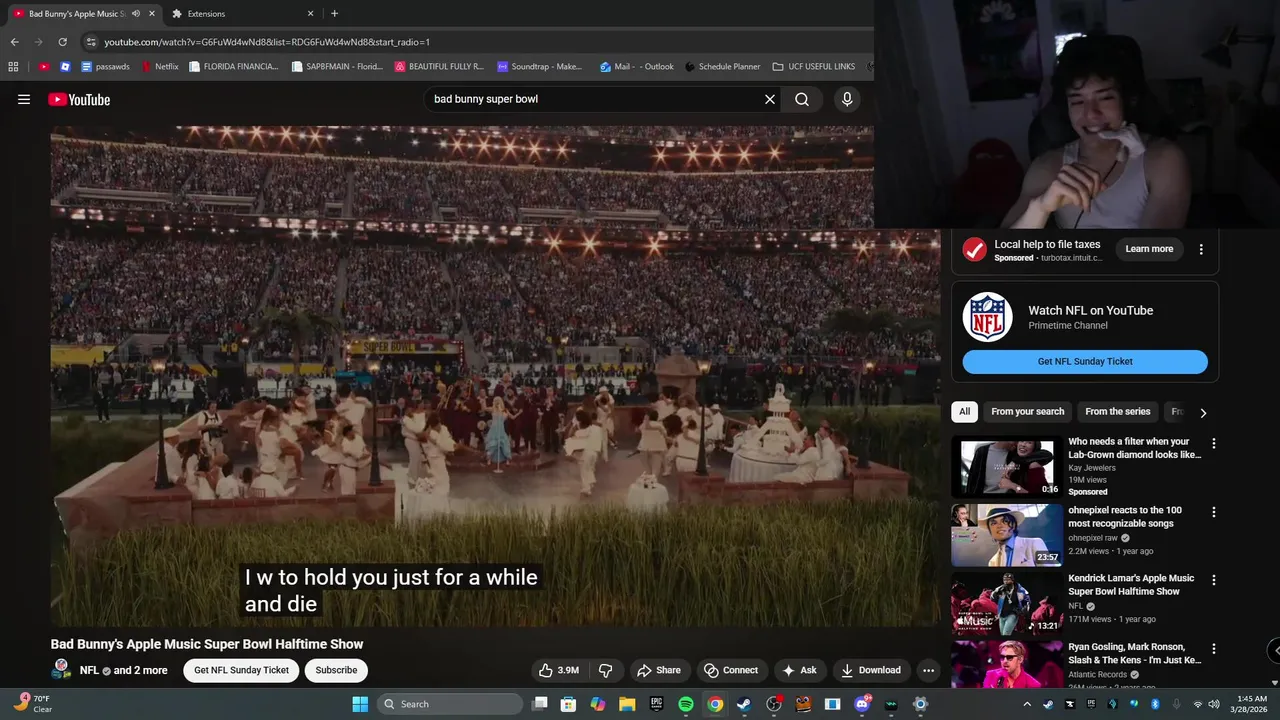This screenshot has width=1280, height=720.
Task: Open the Mail - Outlook bookmark
Action: coord(637,67)
